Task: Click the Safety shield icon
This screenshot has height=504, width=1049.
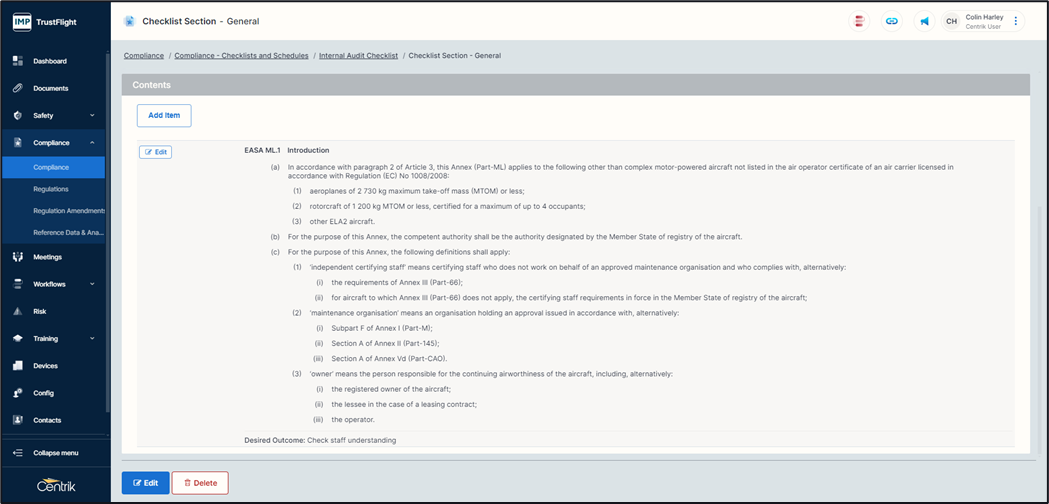Action: click(18, 116)
